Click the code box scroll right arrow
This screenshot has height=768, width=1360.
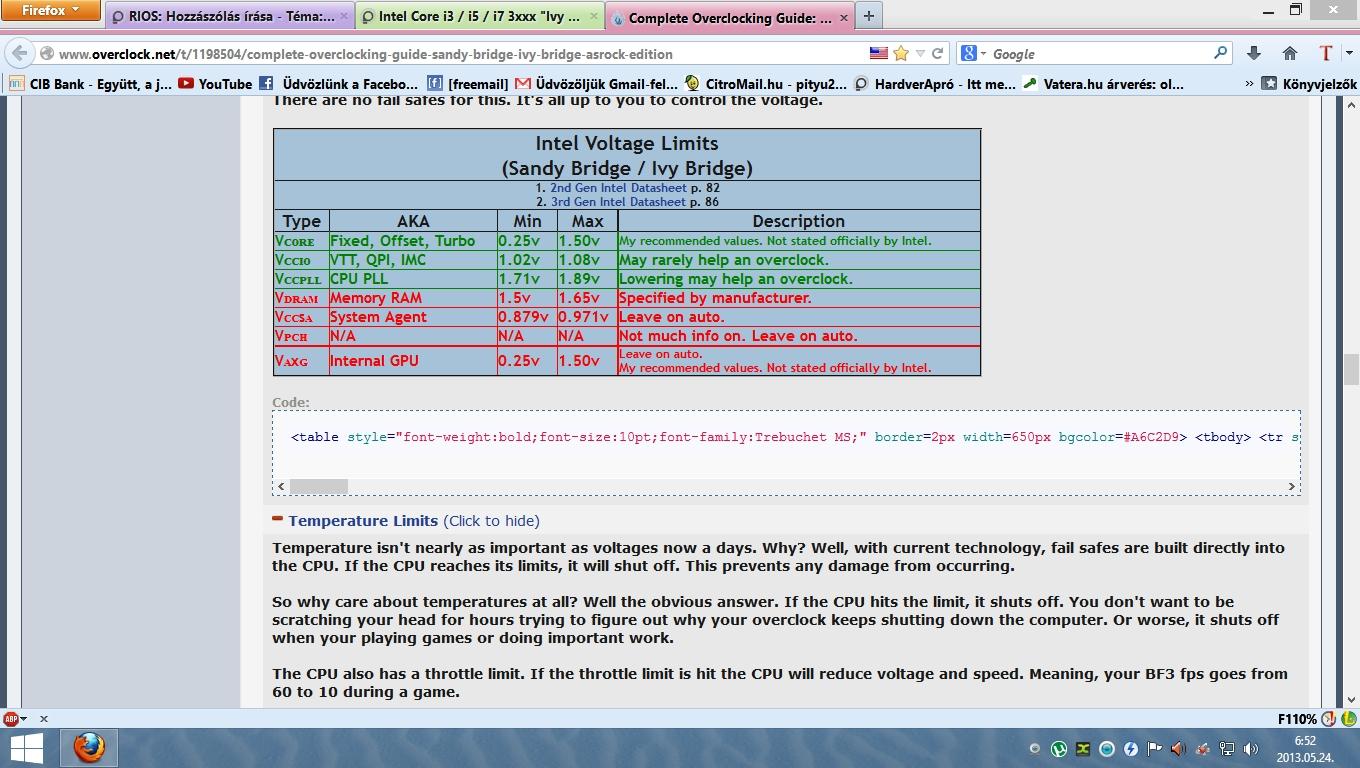click(x=1292, y=486)
